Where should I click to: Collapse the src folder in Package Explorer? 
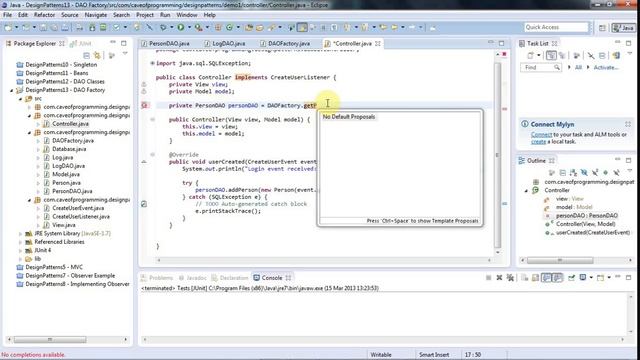click(20, 99)
